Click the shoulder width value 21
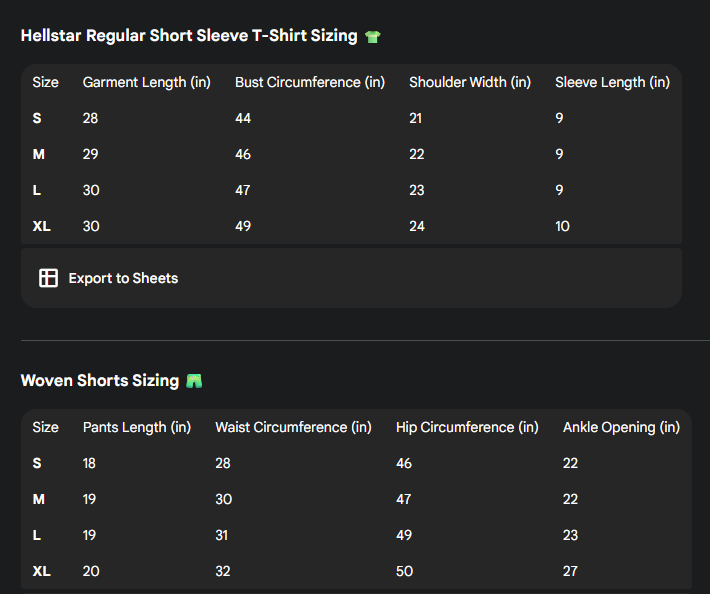This screenshot has width=710, height=594. pyautogui.click(x=416, y=118)
